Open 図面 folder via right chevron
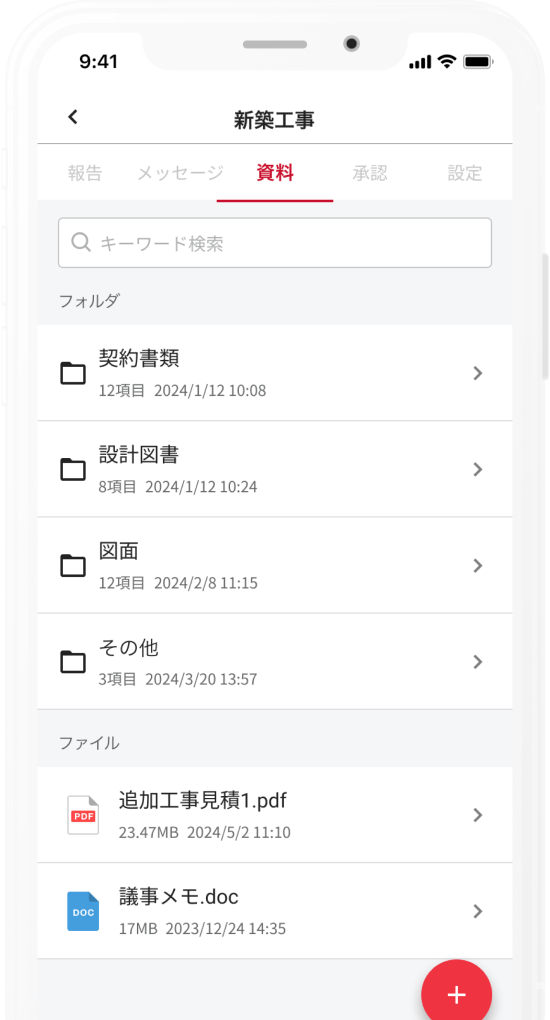Image resolution: width=550 pixels, height=1020 pixels. tap(478, 565)
